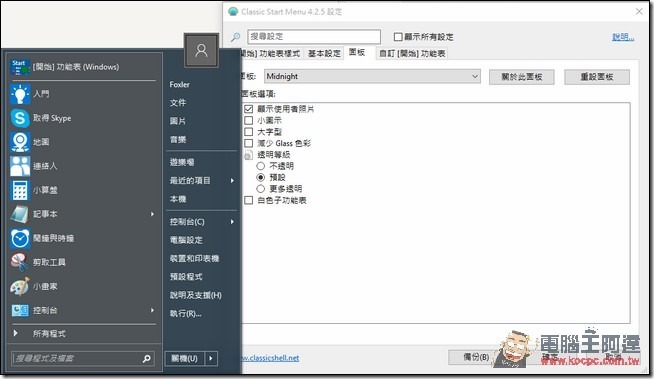This screenshot has height=379, width=654.
Task: Click the 透明等級 group icon
Action: point(248,155)
